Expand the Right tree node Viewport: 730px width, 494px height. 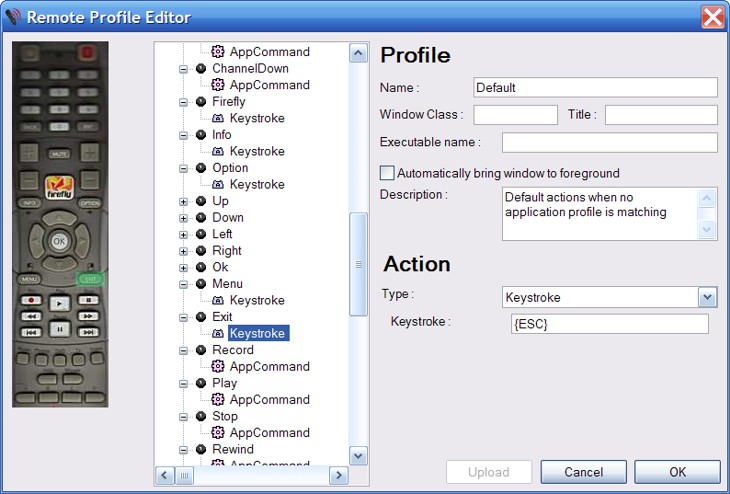pos(183,251)
